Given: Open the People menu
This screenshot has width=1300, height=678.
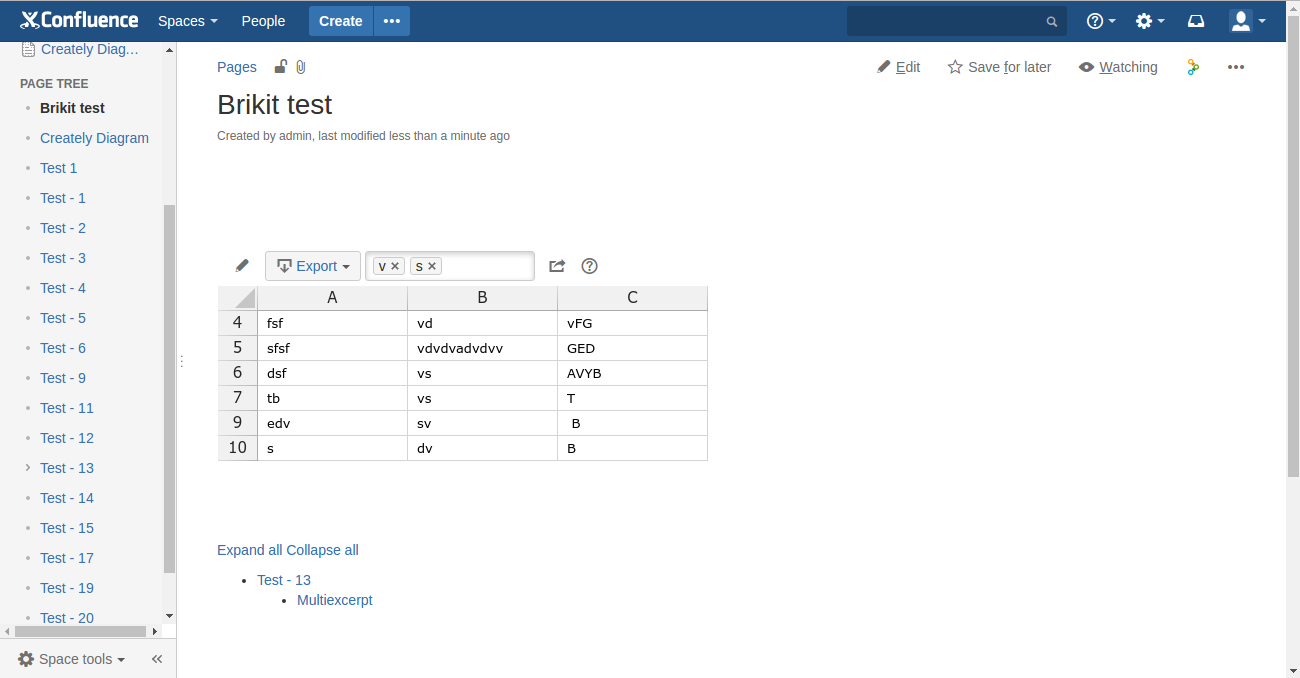Looking at the screenshot, I should pyautogui.click(x=263, y=20).
